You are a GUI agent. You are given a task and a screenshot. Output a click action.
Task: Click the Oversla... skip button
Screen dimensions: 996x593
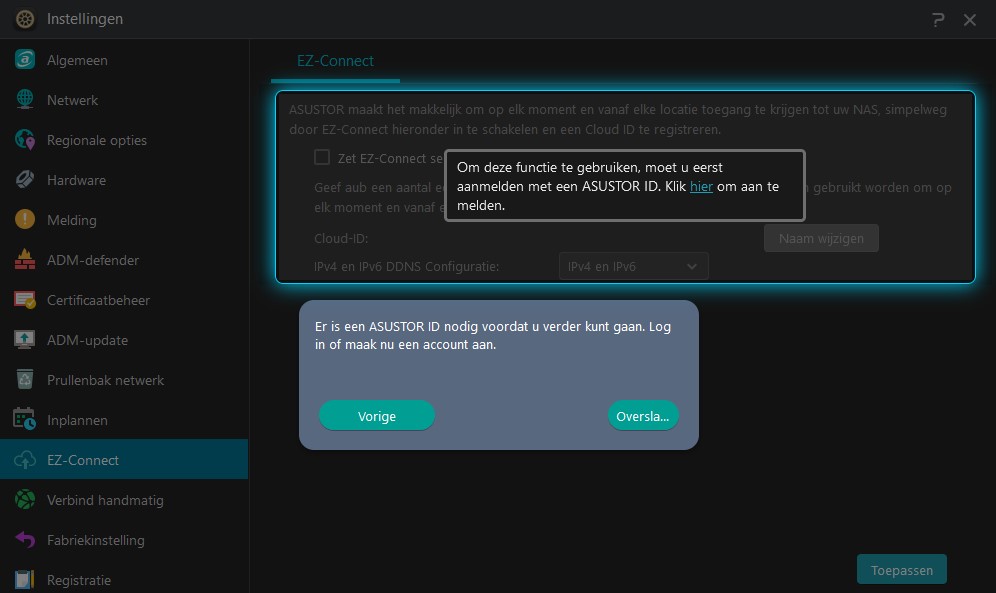(x=643, y=416)
